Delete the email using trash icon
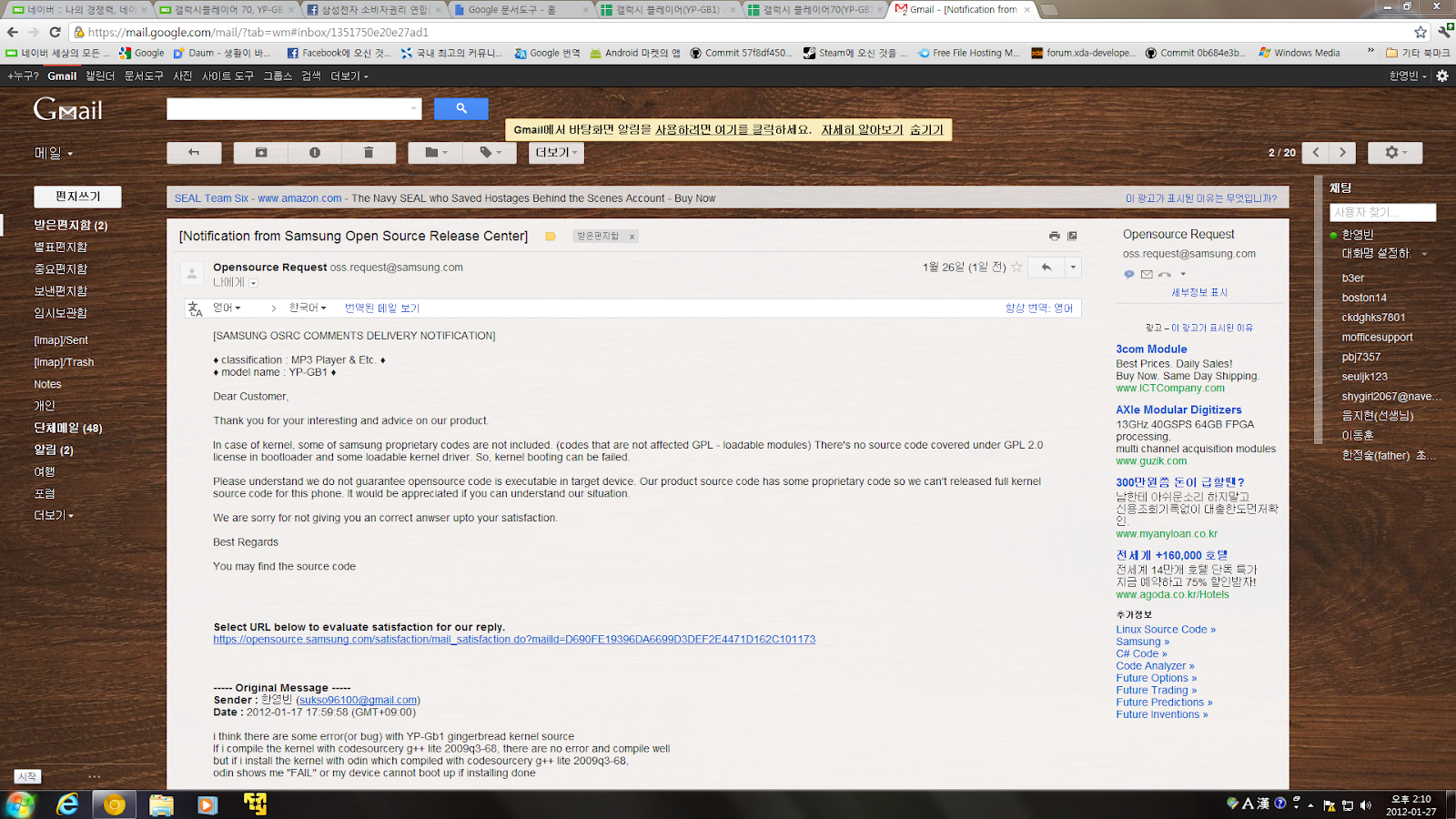 point(369,153)
